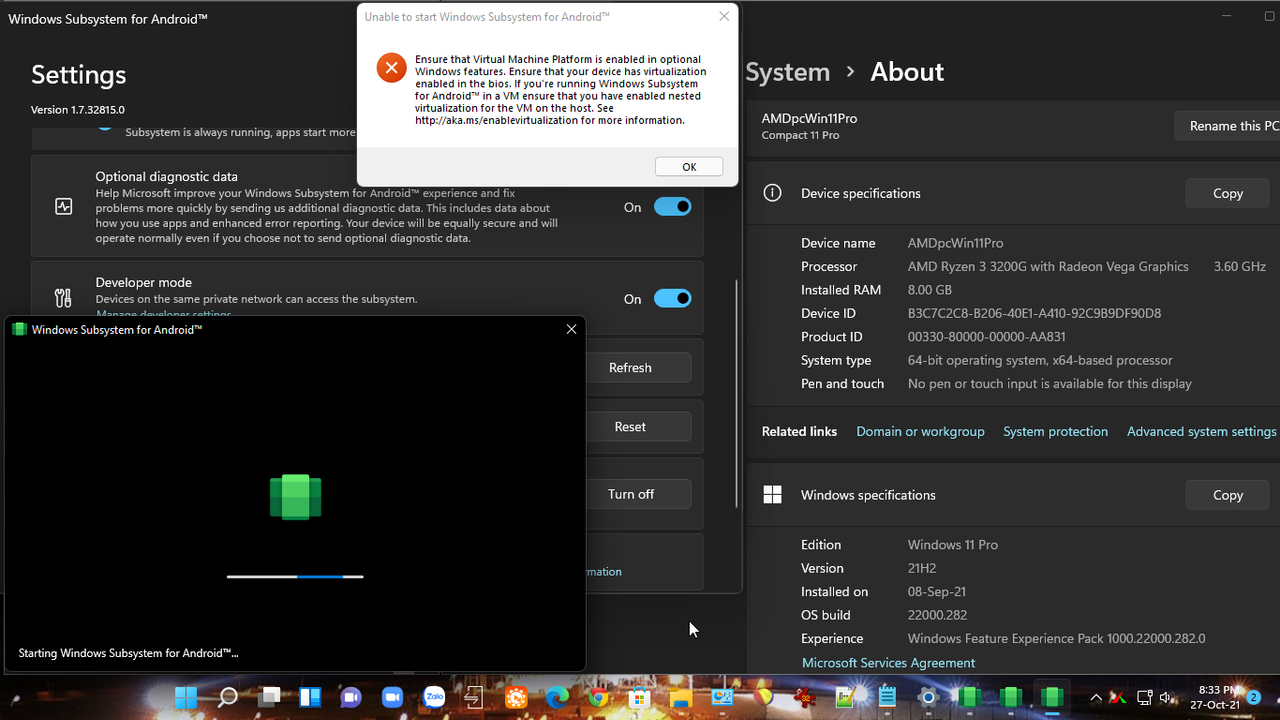Open the Domain or workgroup link

[920, 431]
